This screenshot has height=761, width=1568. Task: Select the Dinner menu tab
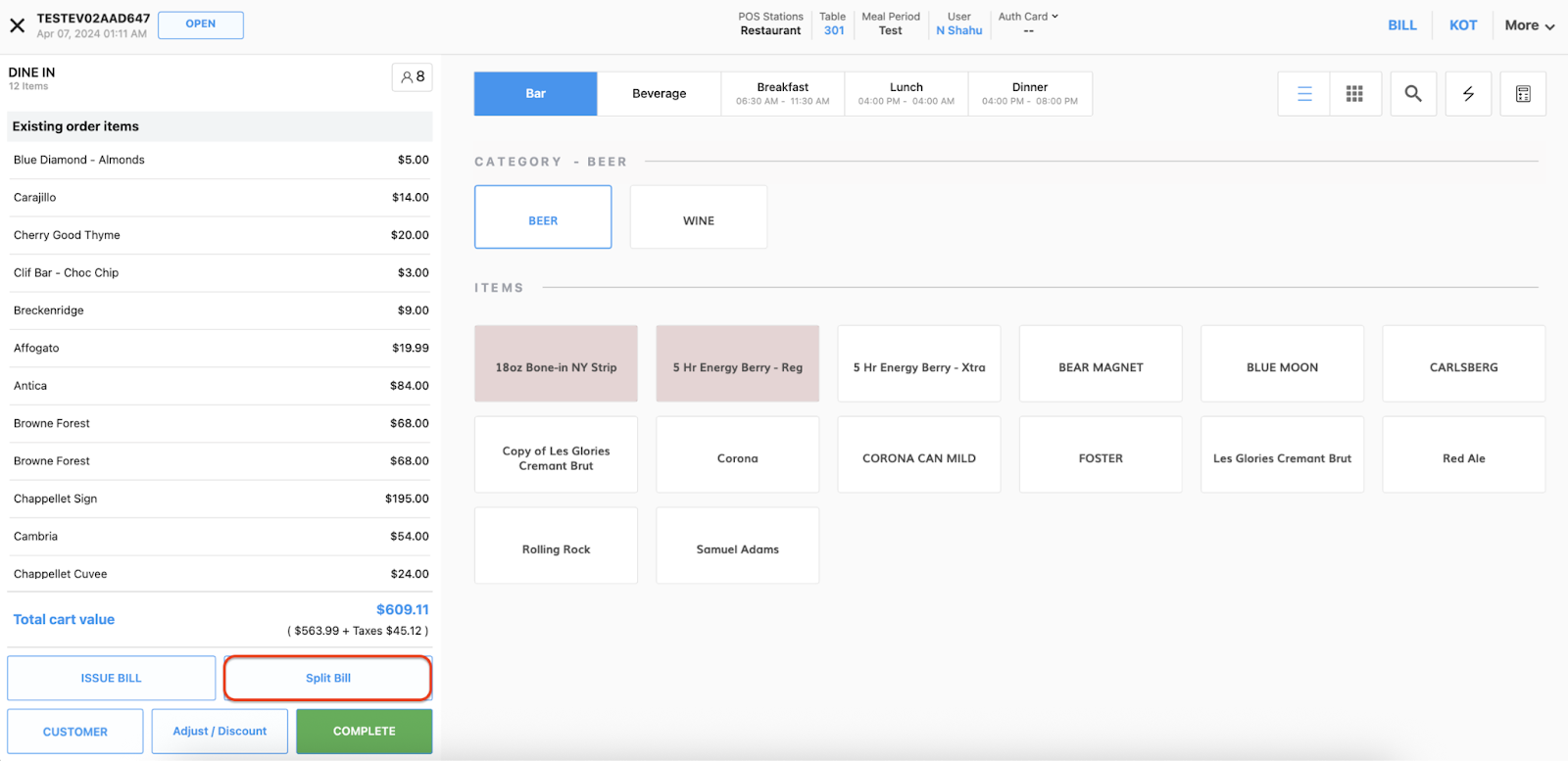coord(1029,94)
